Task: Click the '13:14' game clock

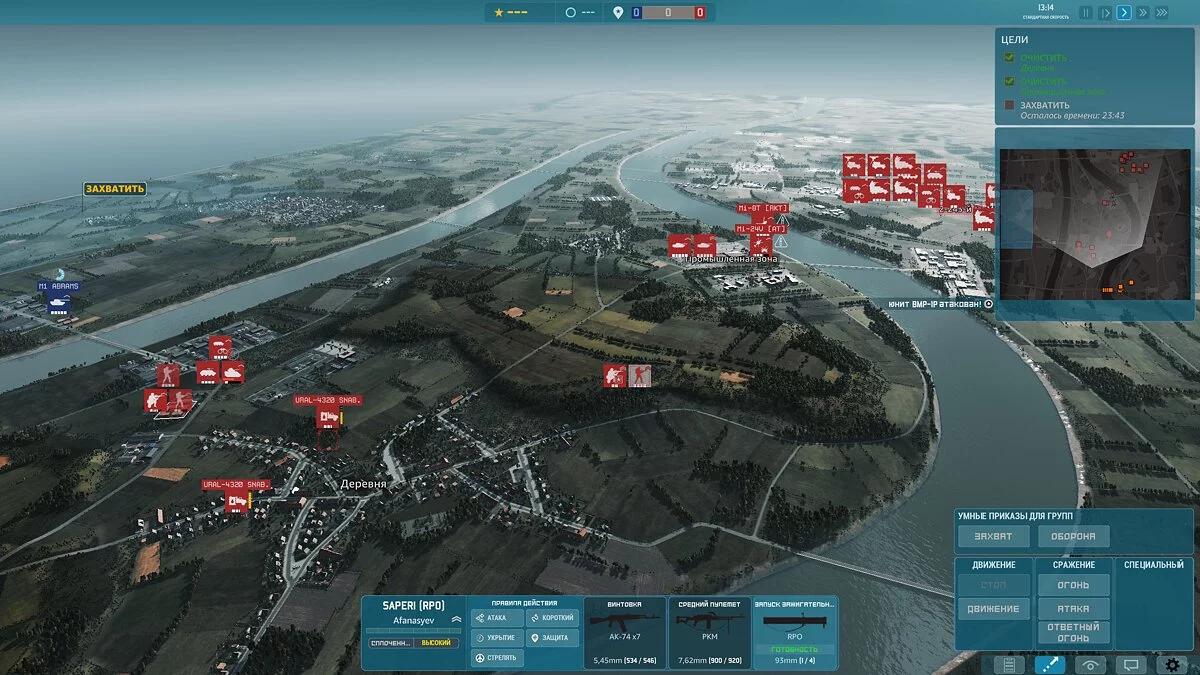Action: point(1045,7)
